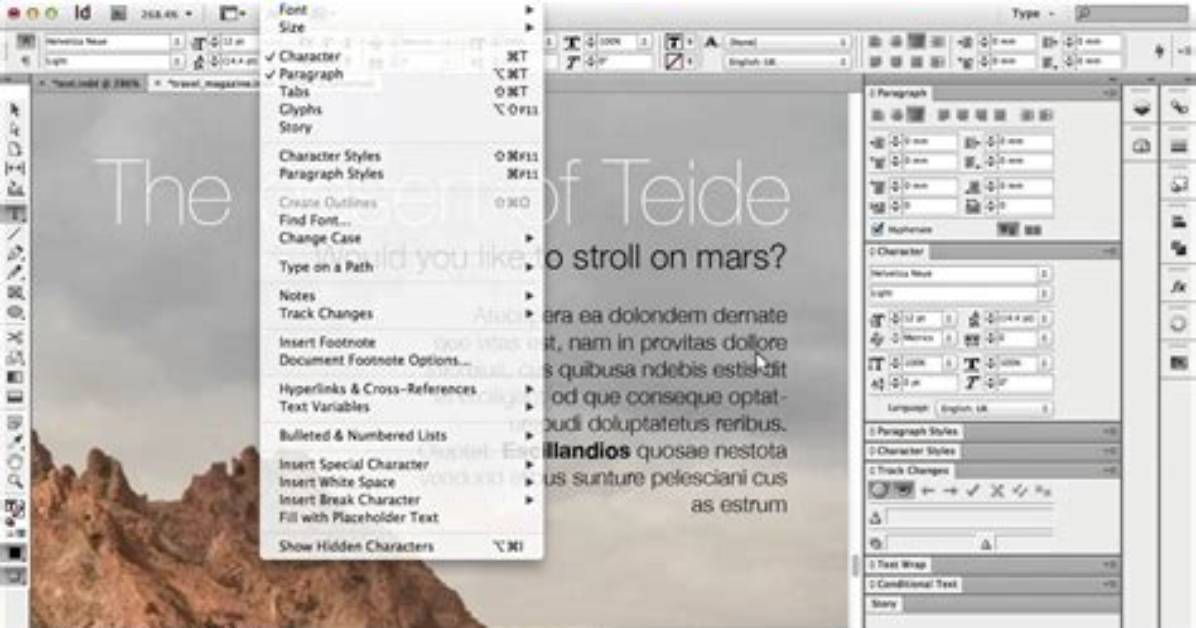
Task: Select the Type tool in toolbox
Action: coord(14,214)
